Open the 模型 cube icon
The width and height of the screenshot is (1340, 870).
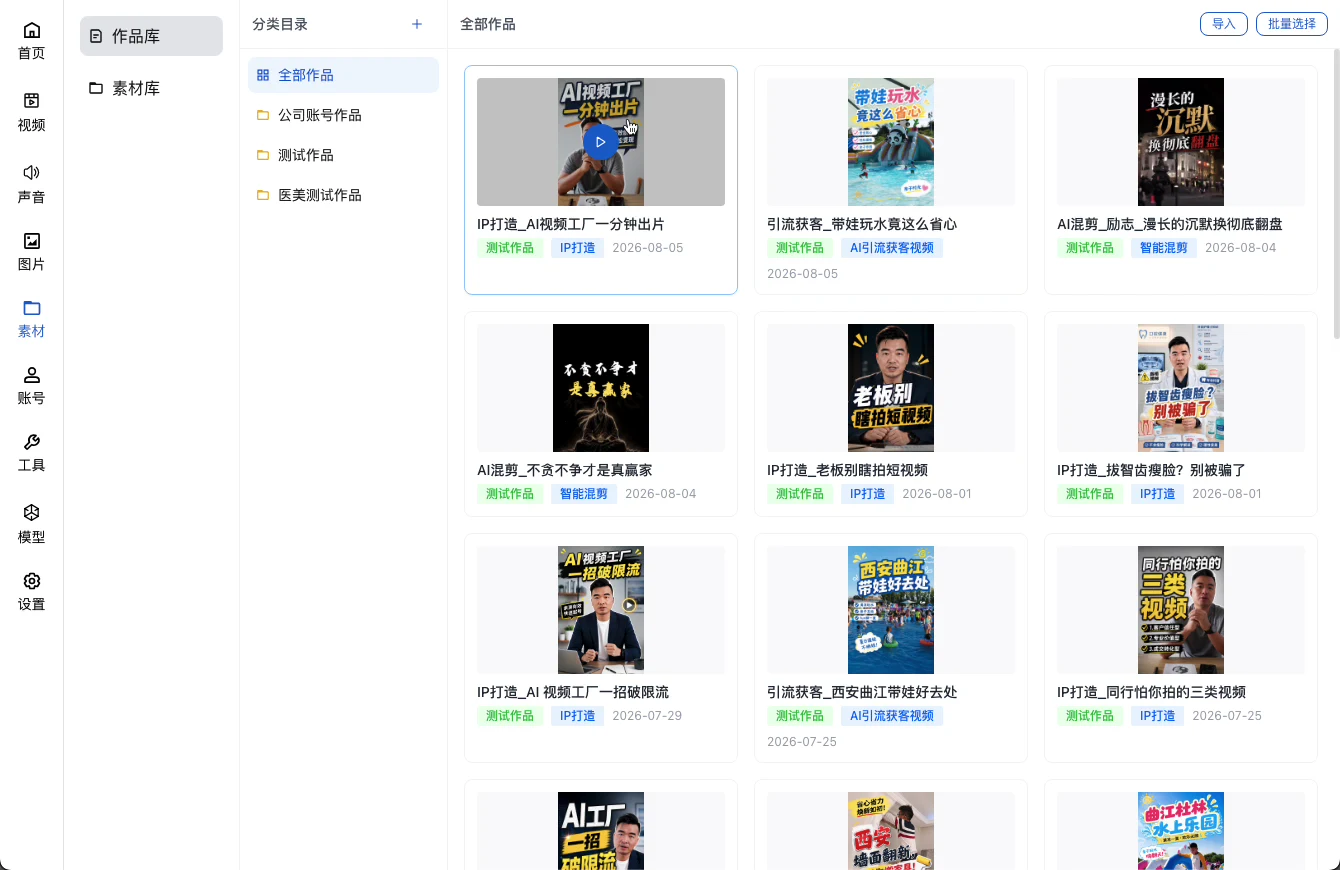point(32,512)
